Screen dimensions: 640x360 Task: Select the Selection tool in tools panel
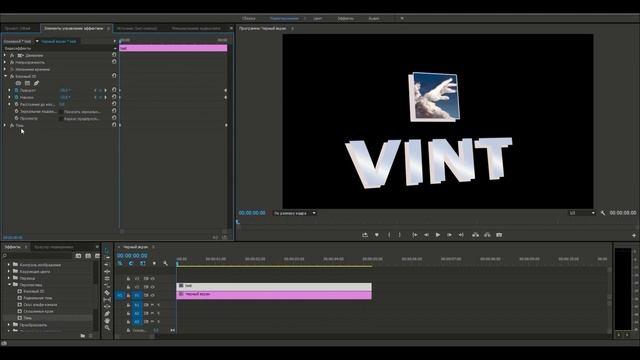click(107, 251)
